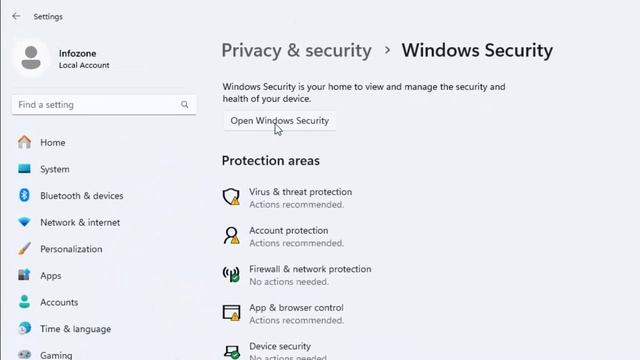
Task: Focus the Find a setting search box
Action: (104, 105)
